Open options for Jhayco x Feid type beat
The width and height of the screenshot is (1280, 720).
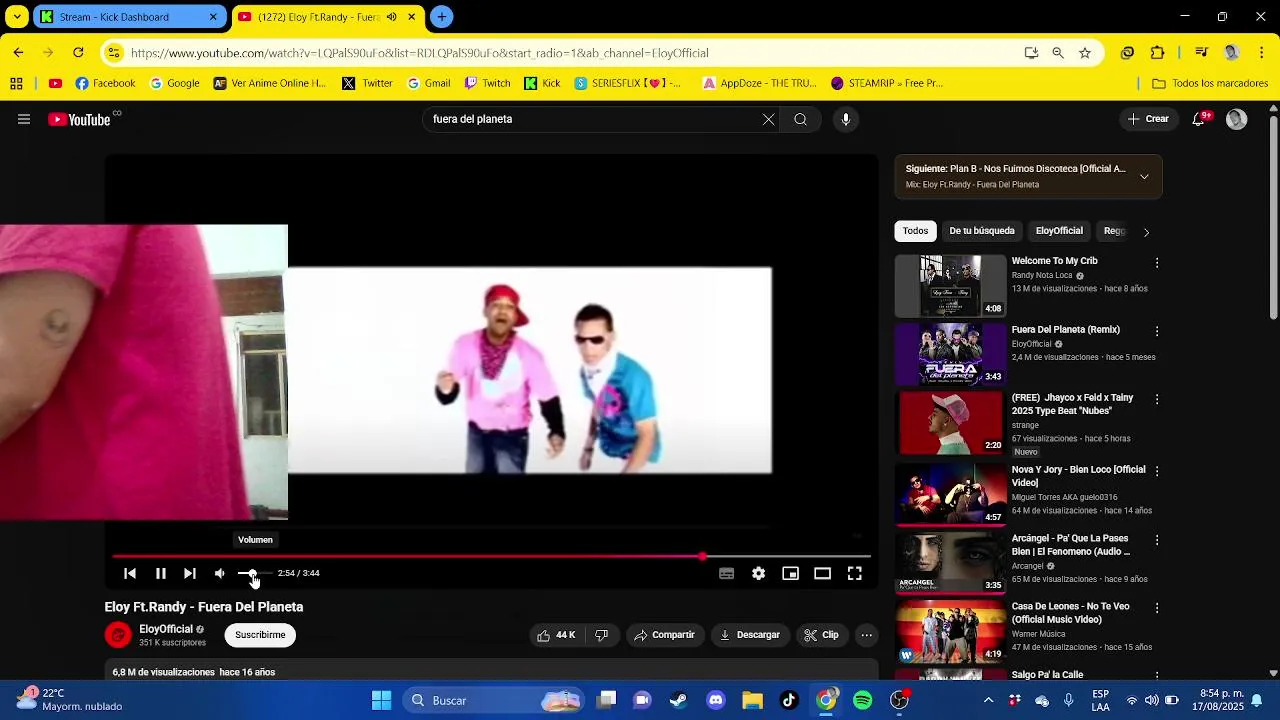pyautogui.click(x=1157, y=399)
